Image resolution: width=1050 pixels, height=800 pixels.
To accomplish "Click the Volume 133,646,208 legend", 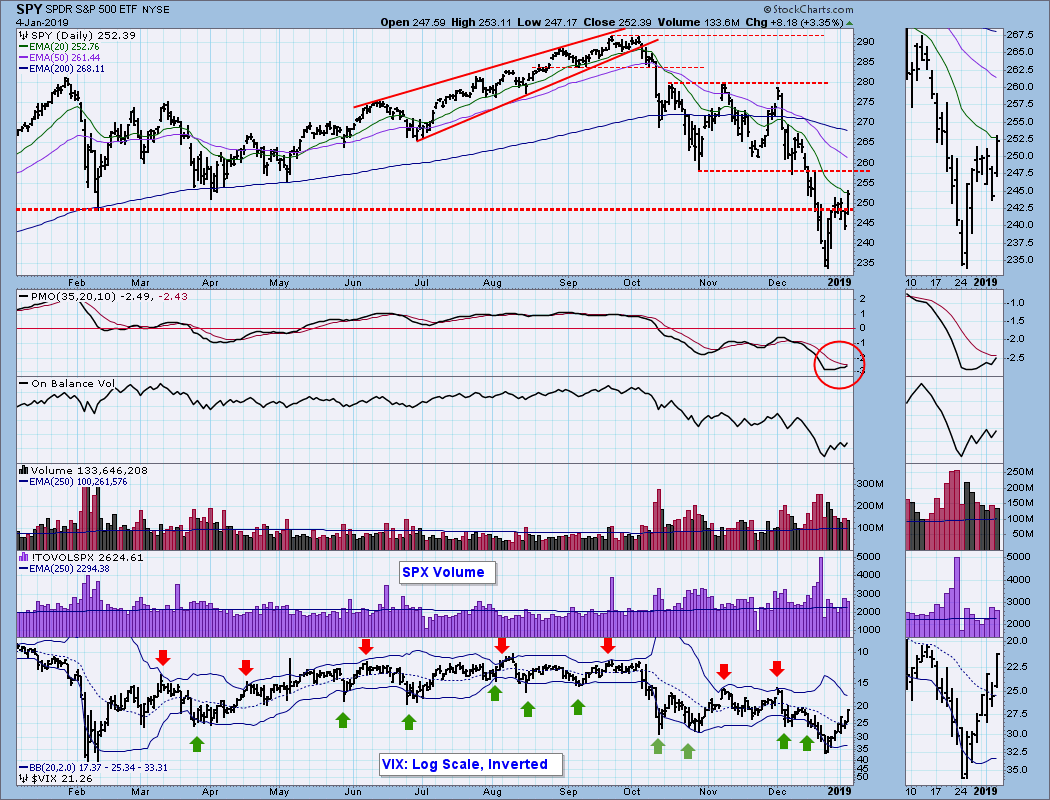I will 89,471.
